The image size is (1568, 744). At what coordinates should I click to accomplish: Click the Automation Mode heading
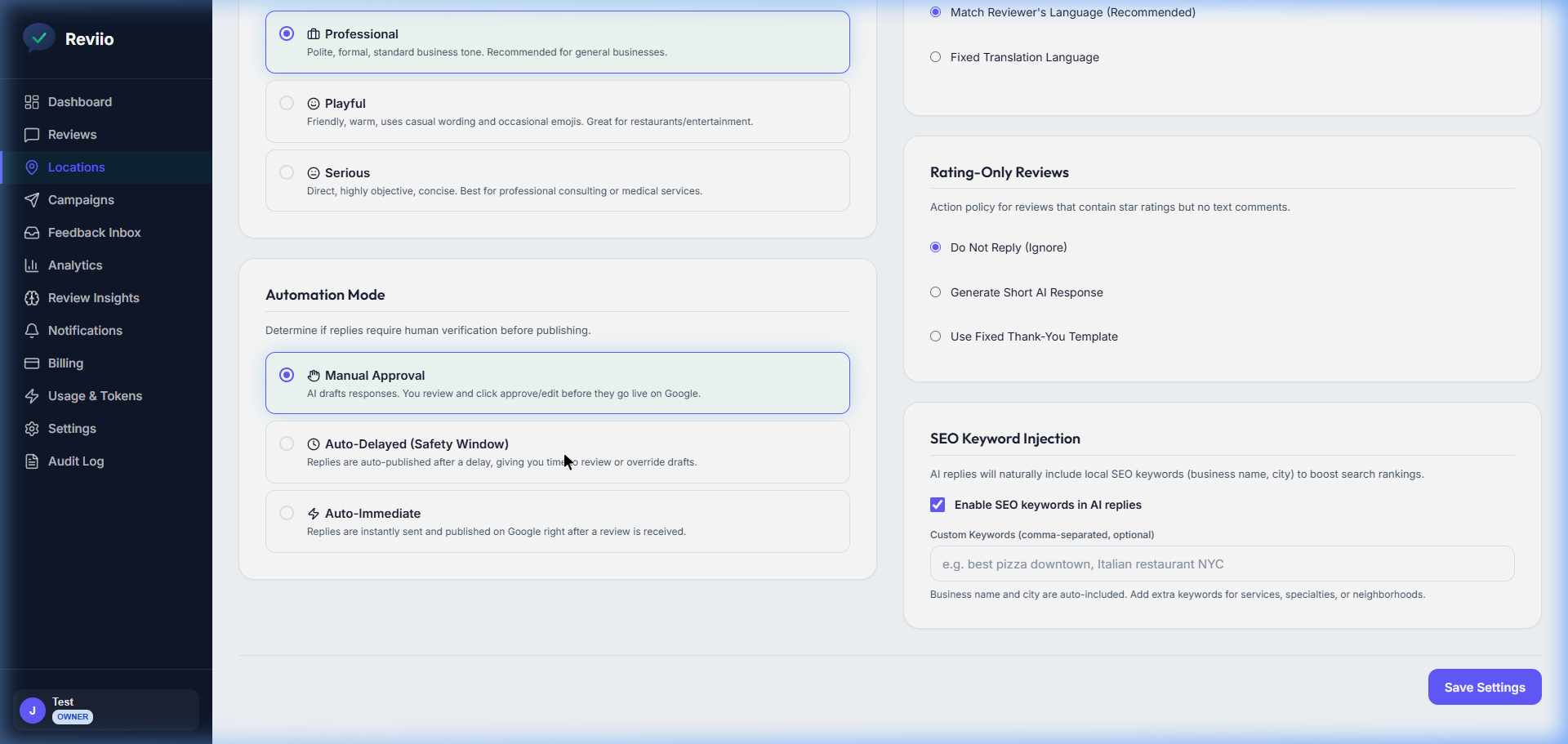coord(325,295)
